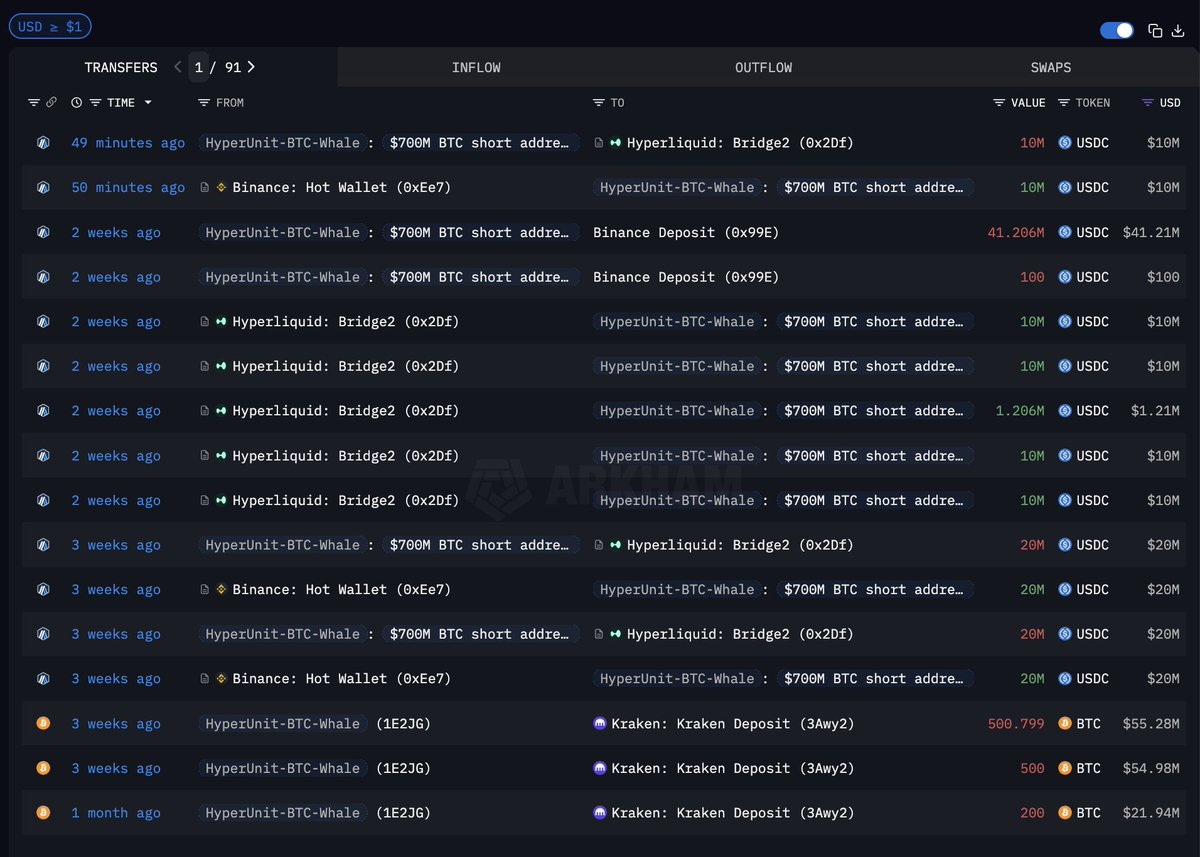Viewport: 1200px width, 857px height.
Task: Click Binance logo icon in 50 minutes ago row
Action: point(222,188)
